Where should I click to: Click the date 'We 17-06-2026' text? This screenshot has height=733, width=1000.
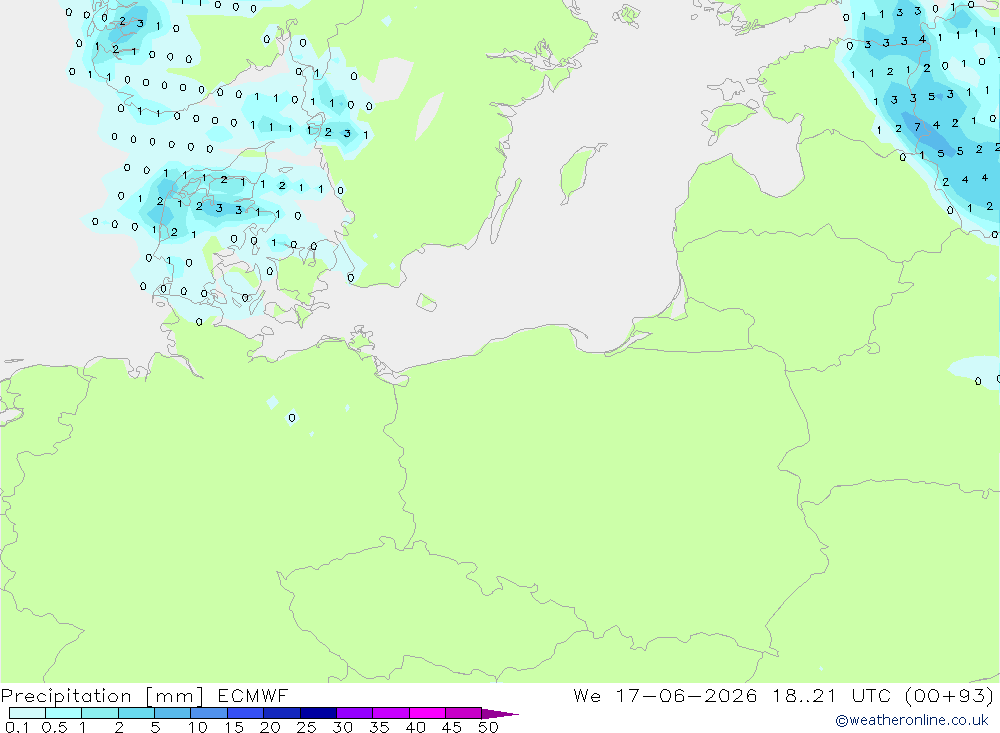665,696
